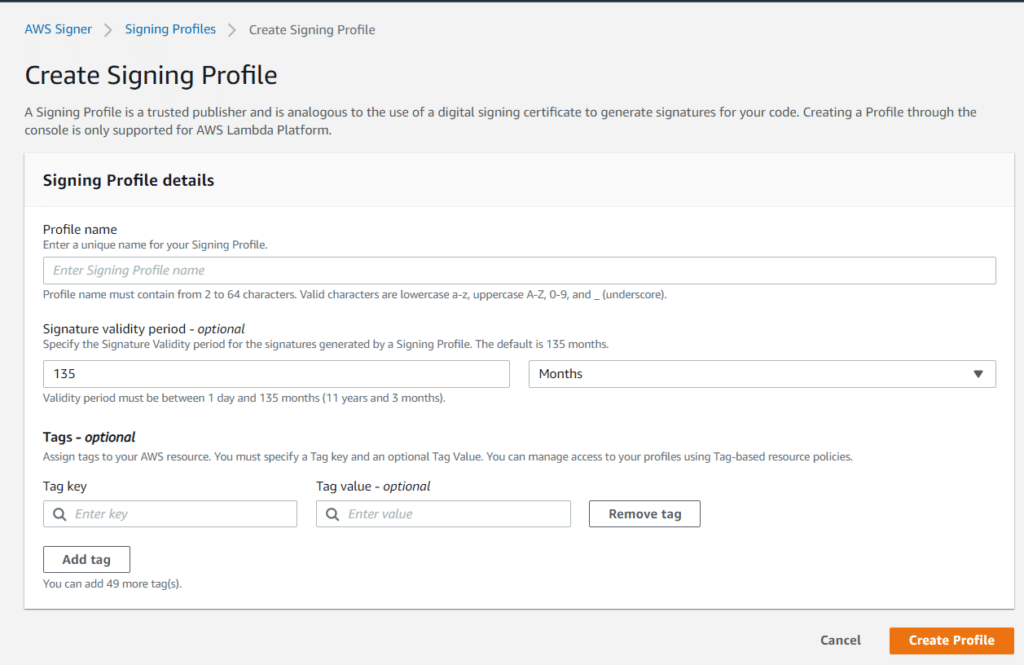Viewport: 1024px width, 665px height.
Task: Click the search icon in Tag value field
Action: (333, 513)
